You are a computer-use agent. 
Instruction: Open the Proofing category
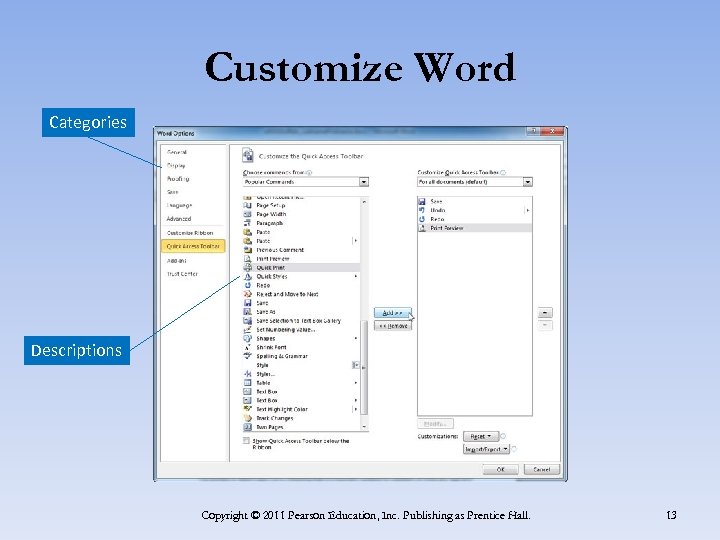[x=178, y=179]
